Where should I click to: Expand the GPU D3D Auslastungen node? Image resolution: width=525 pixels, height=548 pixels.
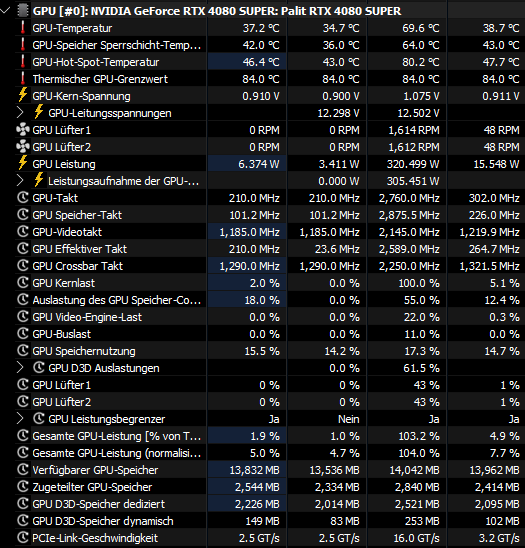point(20,368)
